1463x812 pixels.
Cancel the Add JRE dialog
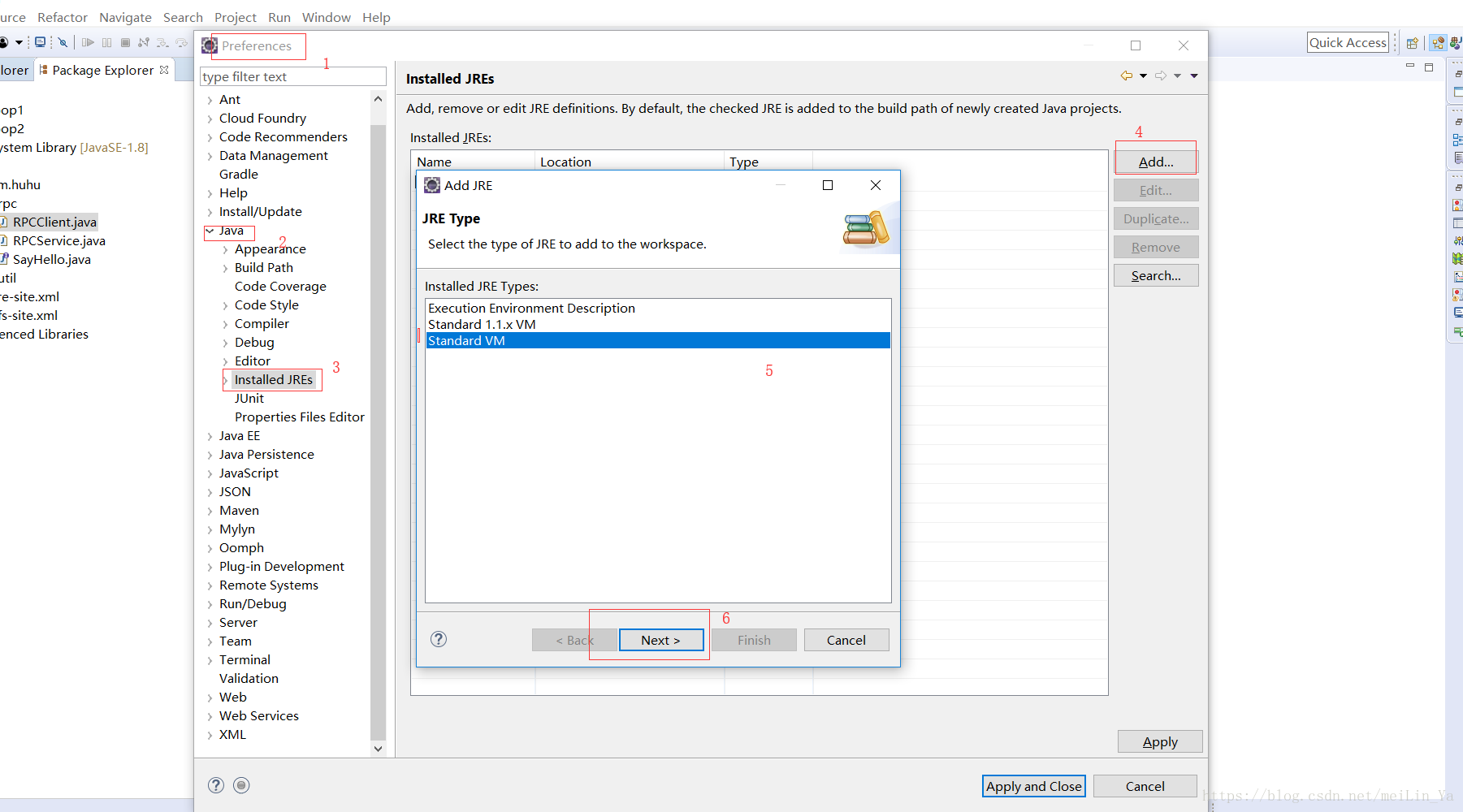[x=846, y=640]
